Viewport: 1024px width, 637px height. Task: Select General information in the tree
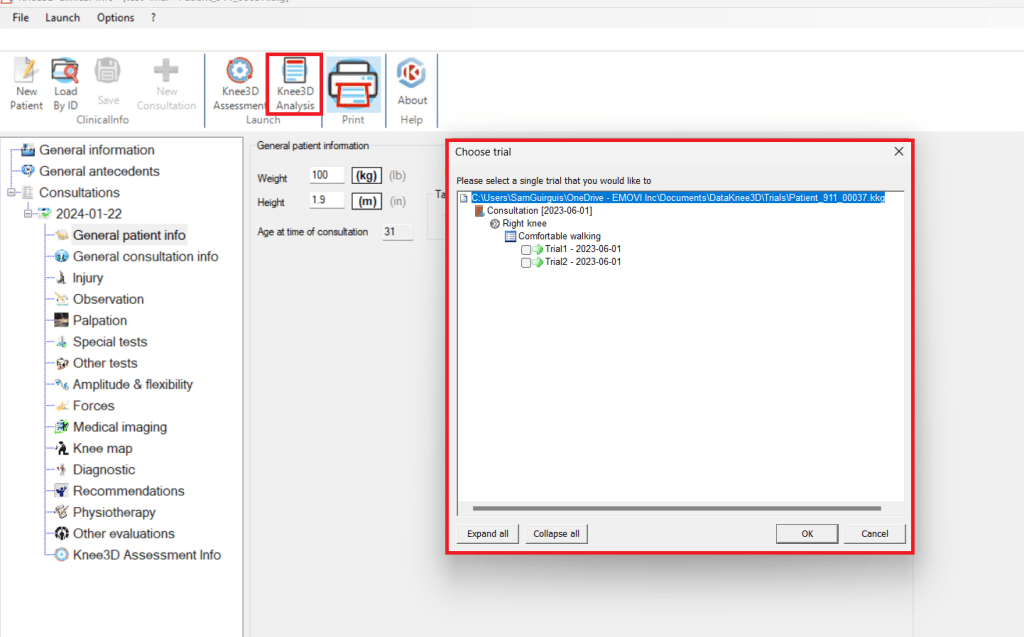(x=97, y=150)
